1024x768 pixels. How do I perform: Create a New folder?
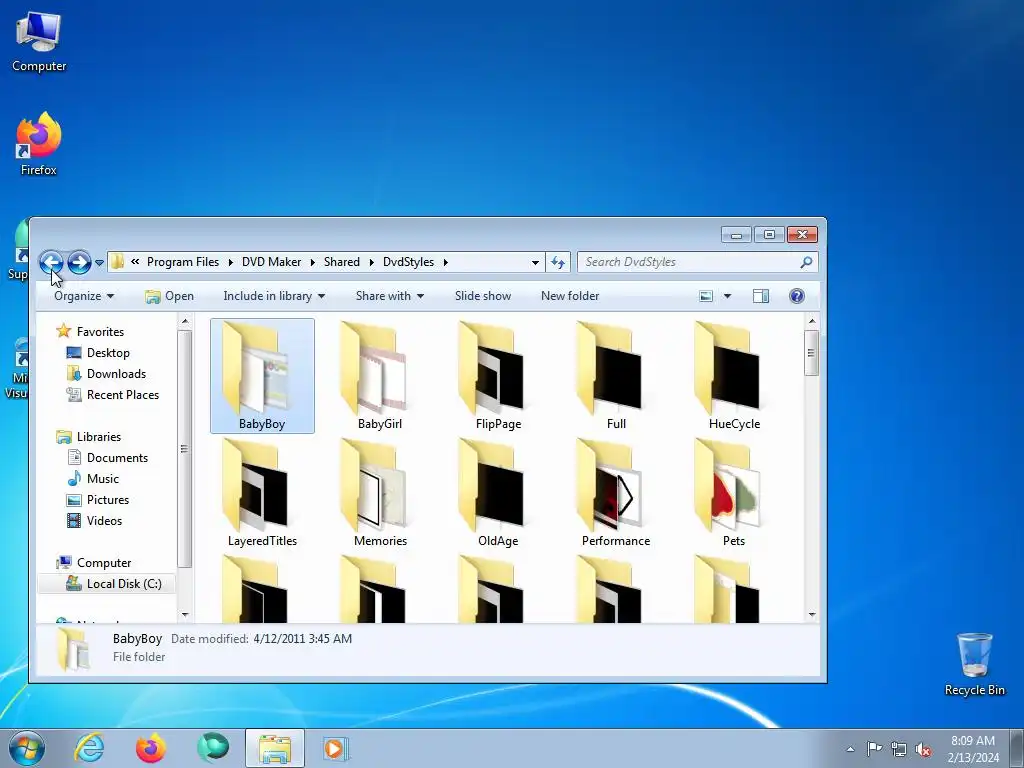569,296
